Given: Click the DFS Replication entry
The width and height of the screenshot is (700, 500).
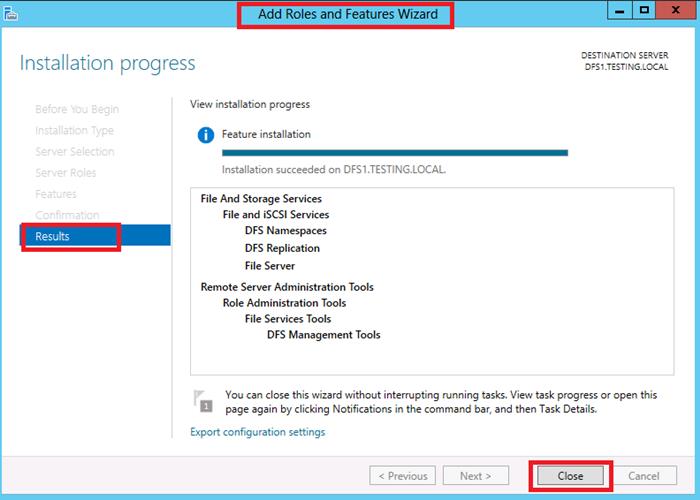Looking at the screenshot, I should click(282, 248).
